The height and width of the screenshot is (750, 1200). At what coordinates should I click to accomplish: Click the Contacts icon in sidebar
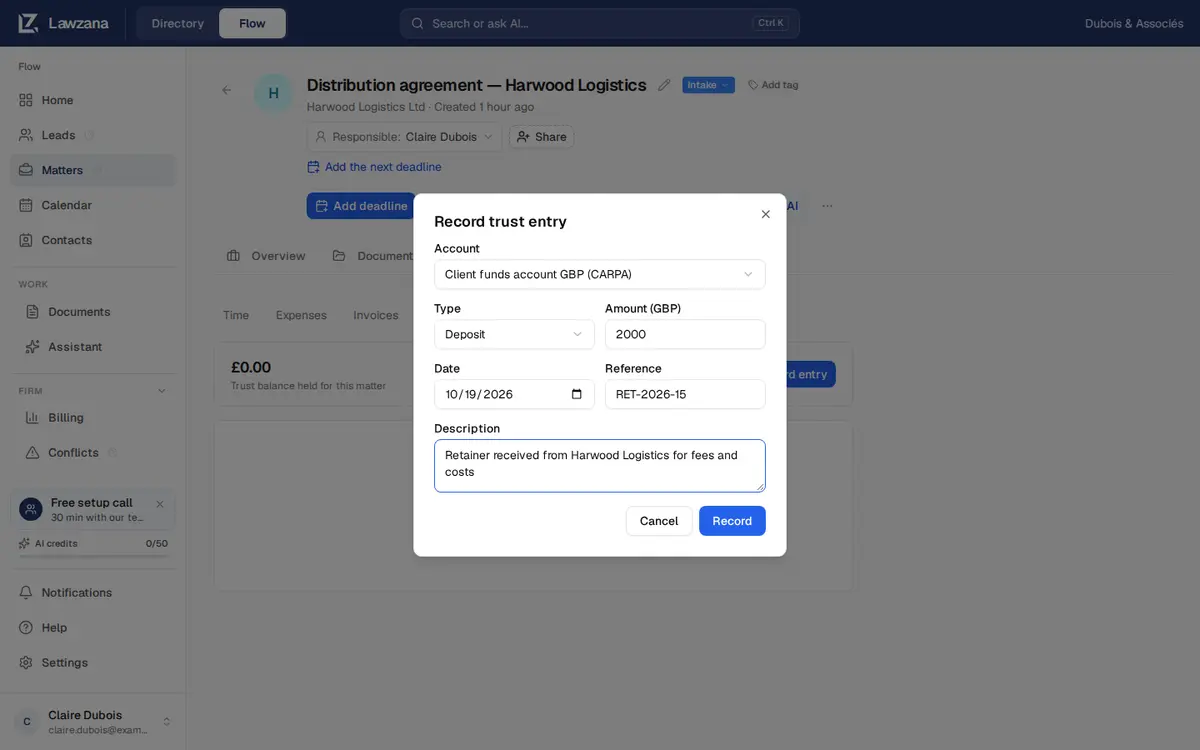click(x=26, y=240)
